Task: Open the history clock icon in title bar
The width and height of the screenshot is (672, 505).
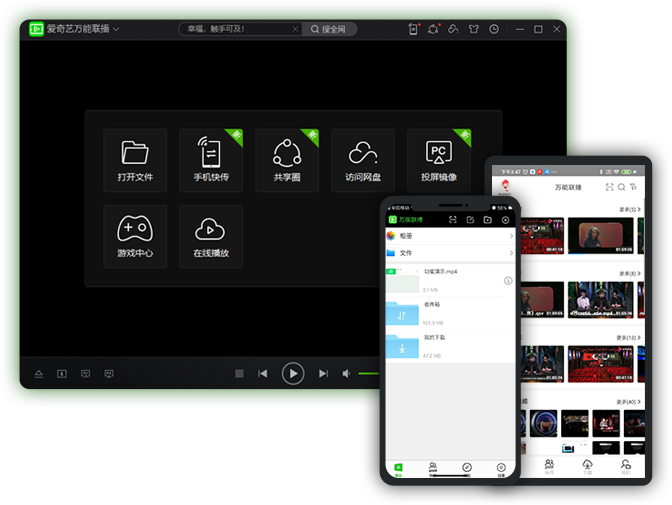Action: click(x=494, y=29)
